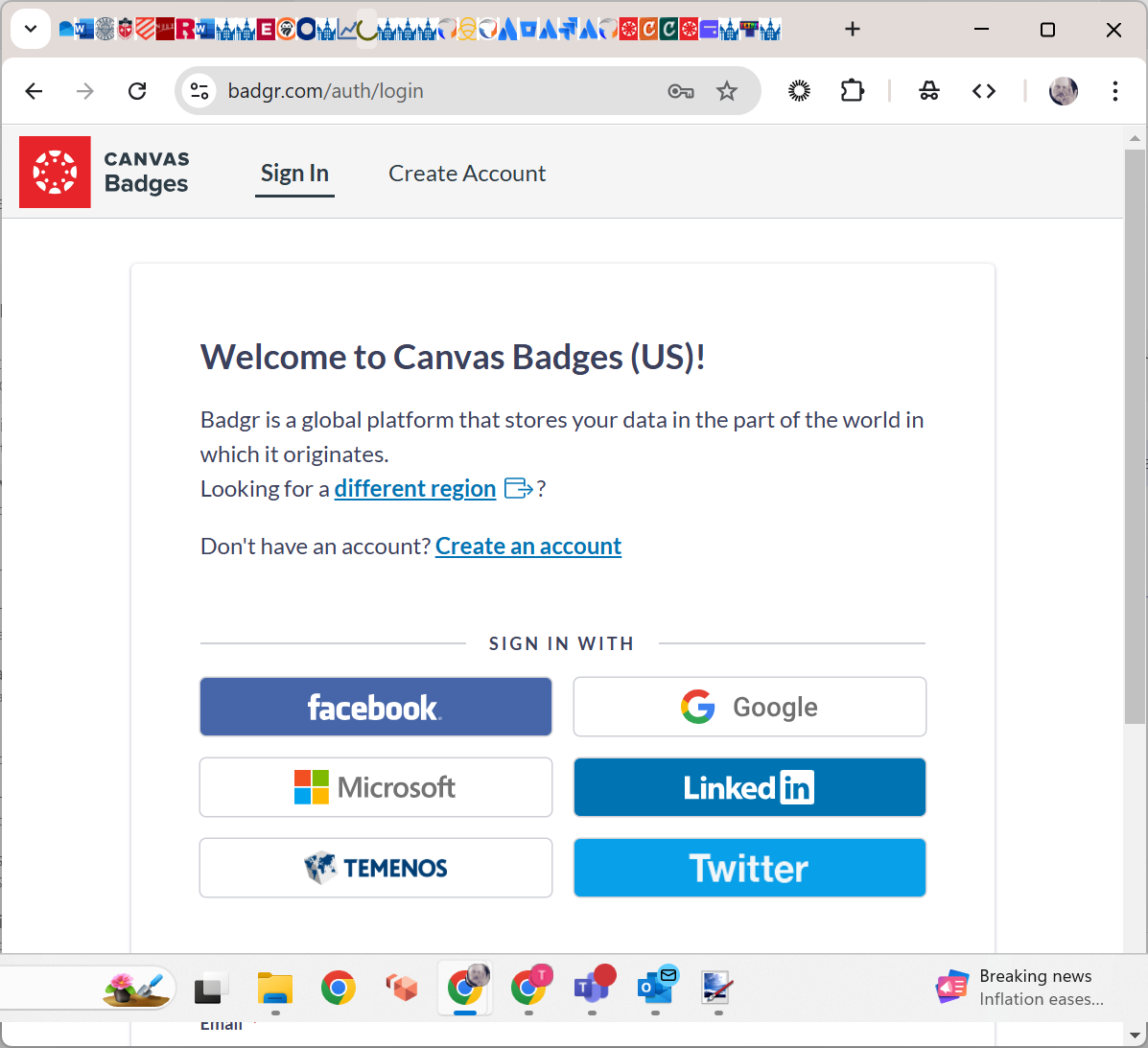Open a new browser tab
This screenshot has height=1048, width=1148.
(853, 30)
